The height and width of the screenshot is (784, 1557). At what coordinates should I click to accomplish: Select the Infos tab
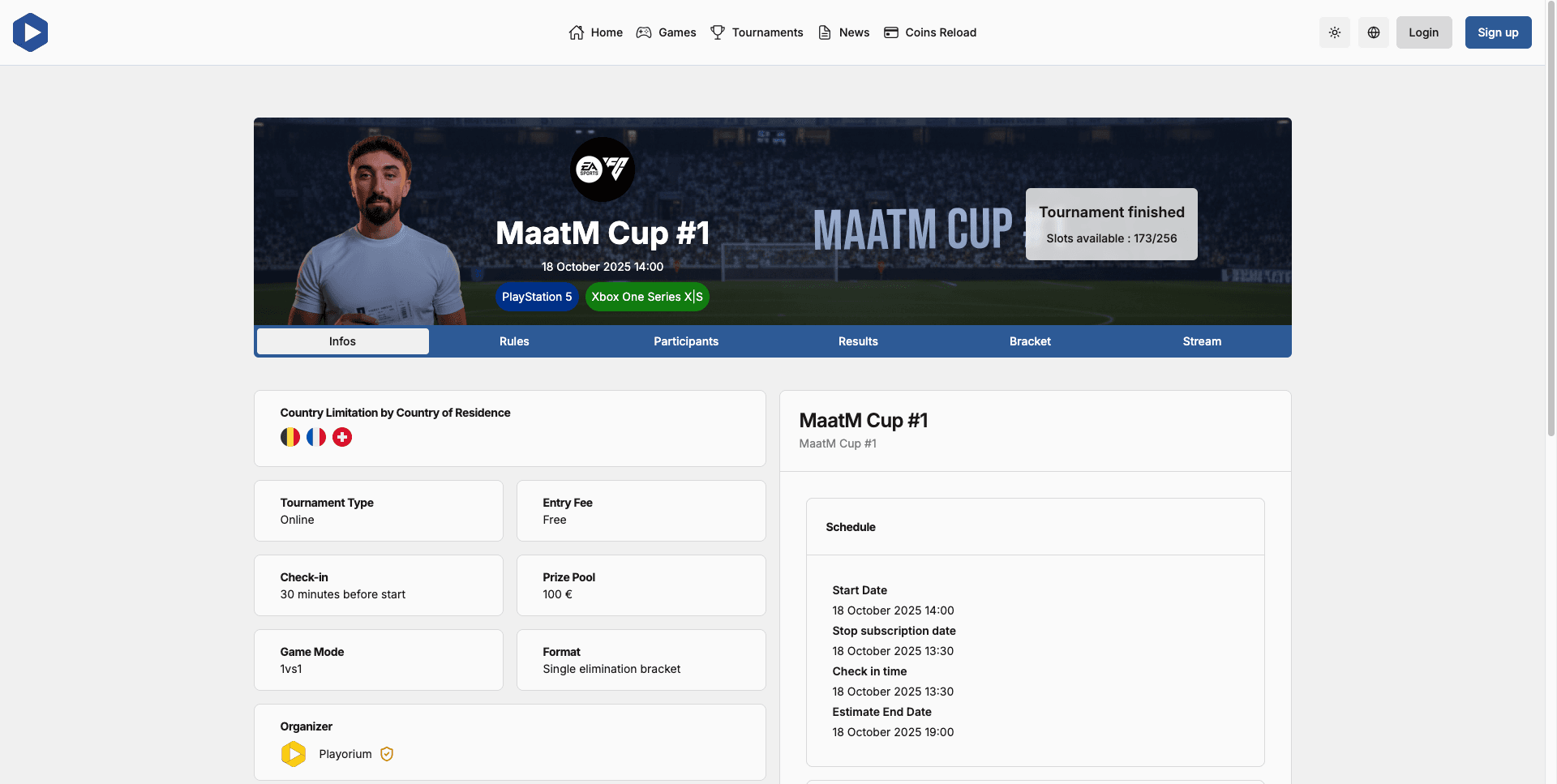343,341
